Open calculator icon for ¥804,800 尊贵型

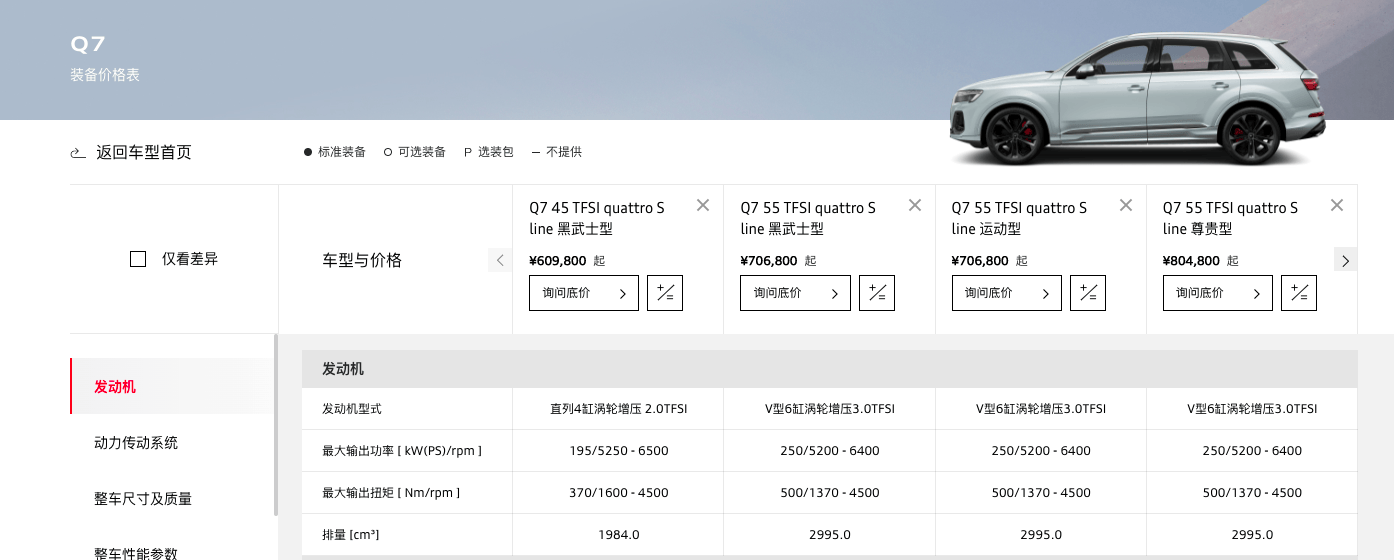coord(1299,293)
